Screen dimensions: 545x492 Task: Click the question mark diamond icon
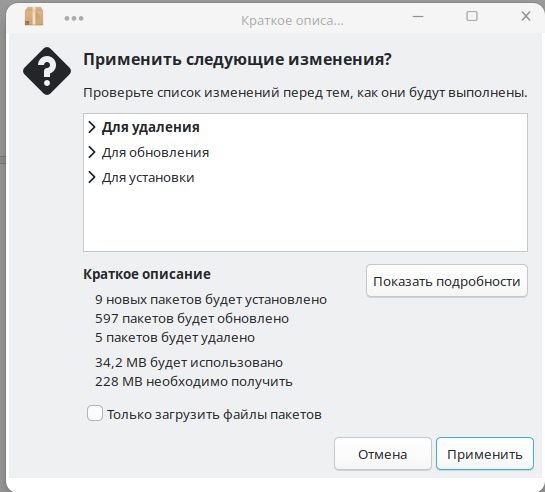pos(47,71)
